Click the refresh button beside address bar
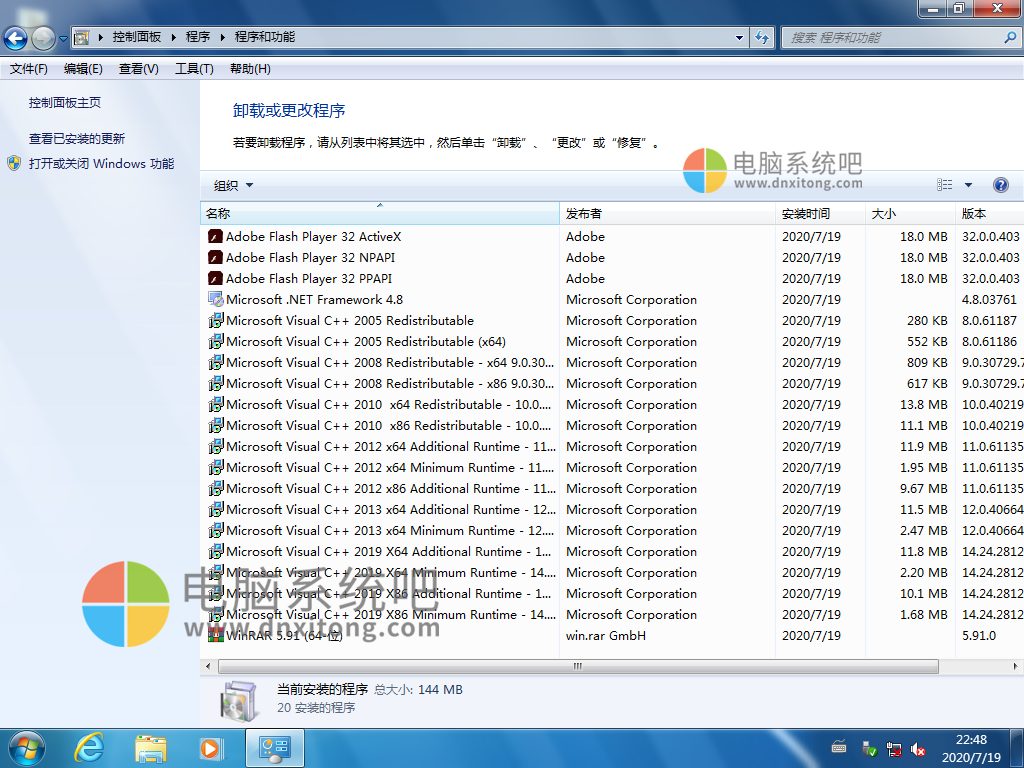Screen dimensions: 1024x768 tap(762, 38)
